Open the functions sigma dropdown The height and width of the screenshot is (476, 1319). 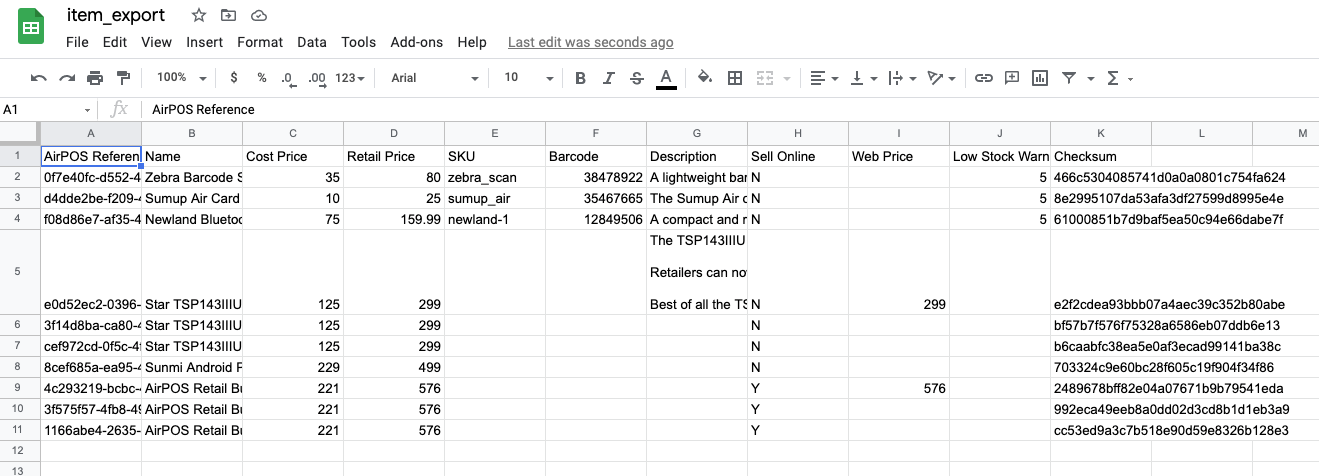[x=1119, y=78]
